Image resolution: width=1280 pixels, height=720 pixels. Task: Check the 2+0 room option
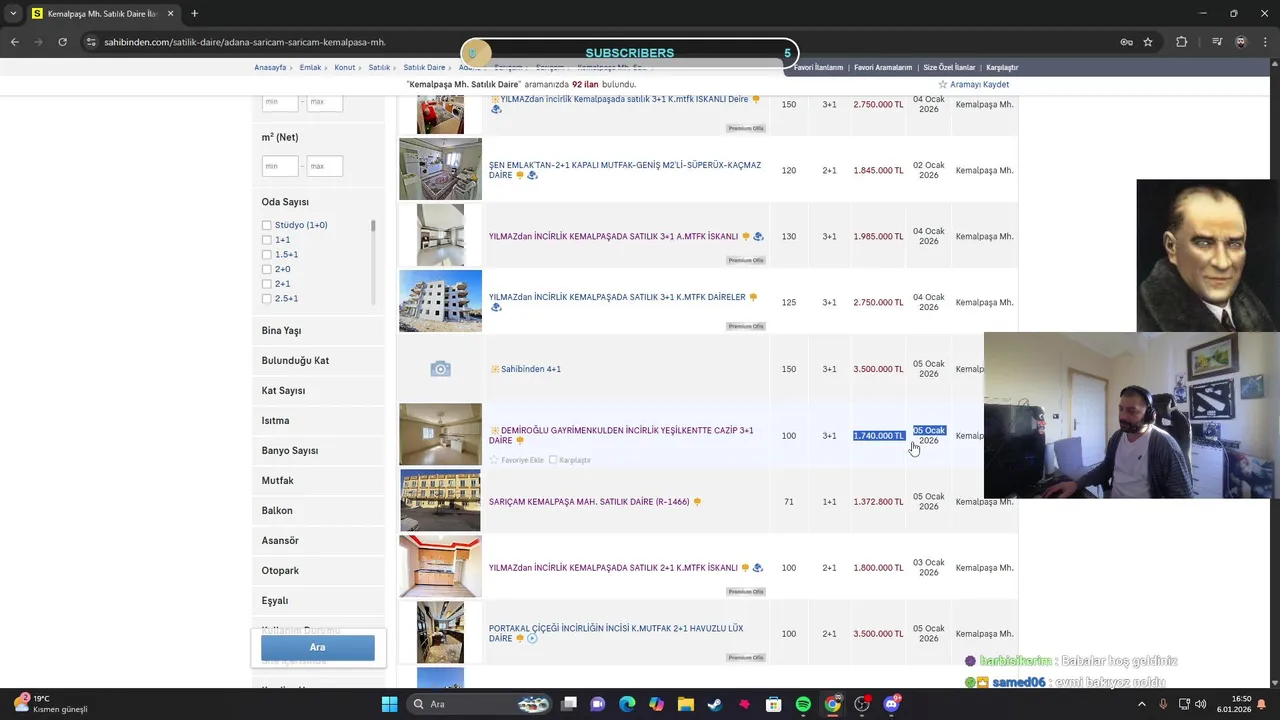(267, 269)
